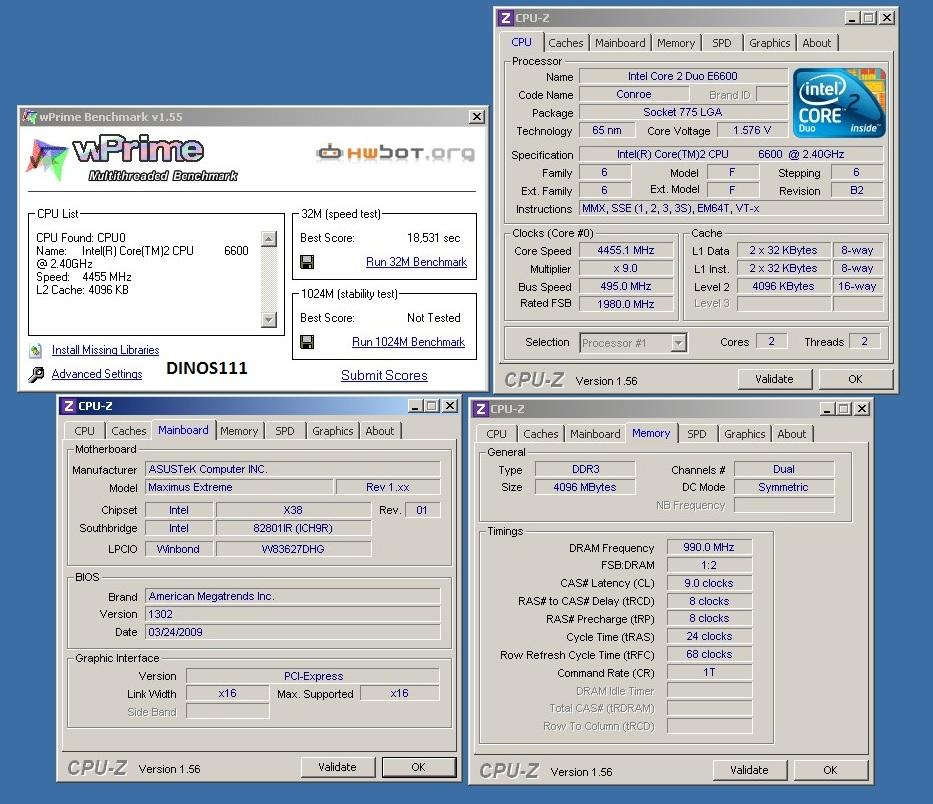The width and height of the screenshot is (933, 804).
Task: Select Caches tab in Memory CPU-Z window
Action: (x=540, y=434)
